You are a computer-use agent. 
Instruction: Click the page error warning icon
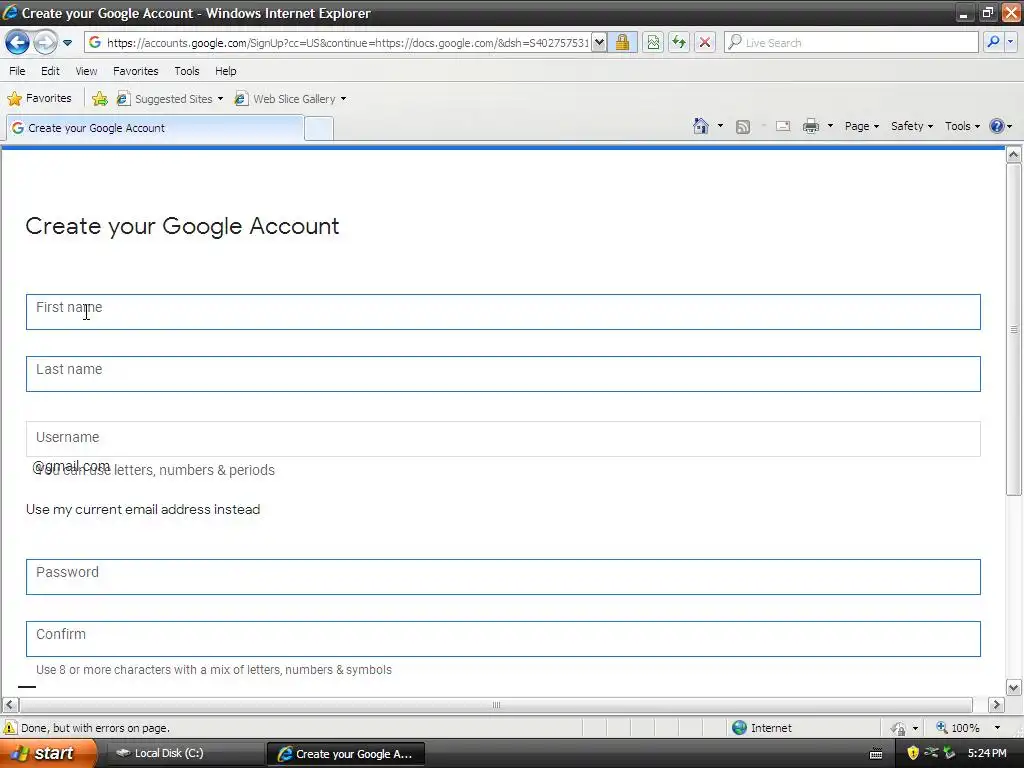pos(10,728)
